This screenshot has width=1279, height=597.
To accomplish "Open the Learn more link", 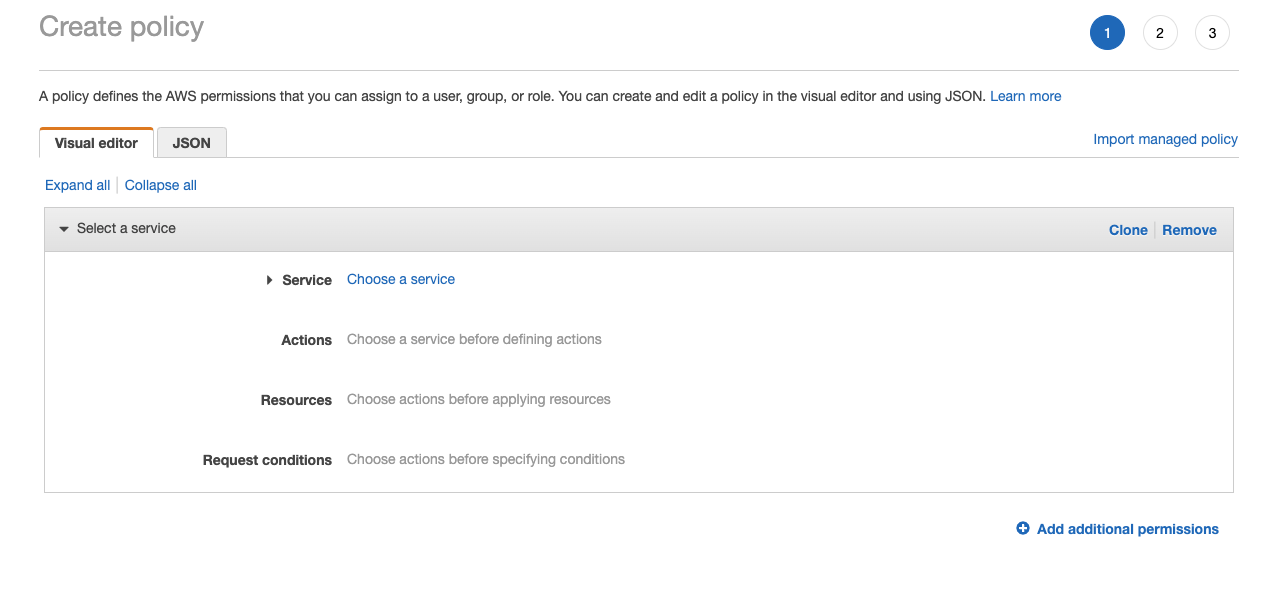I will (x=1026, y=96).
